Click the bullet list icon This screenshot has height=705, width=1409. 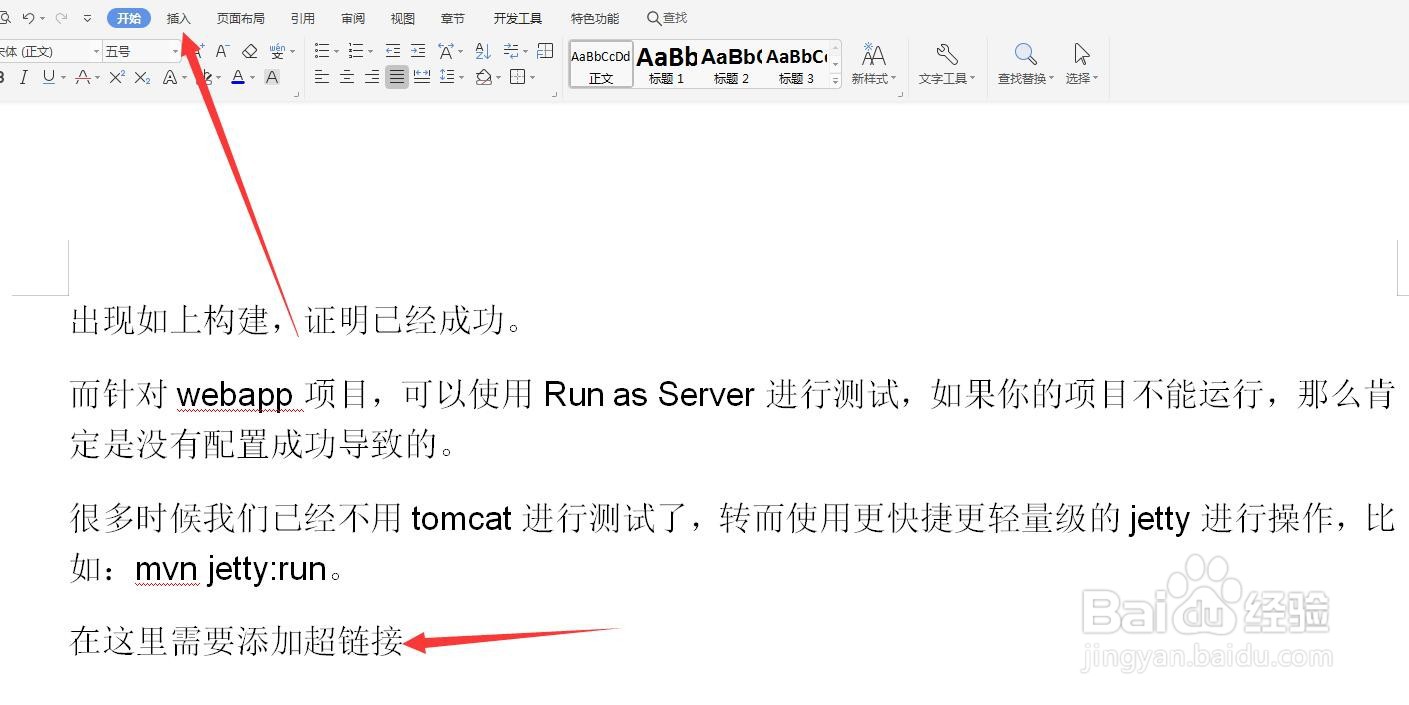point(322,51)
